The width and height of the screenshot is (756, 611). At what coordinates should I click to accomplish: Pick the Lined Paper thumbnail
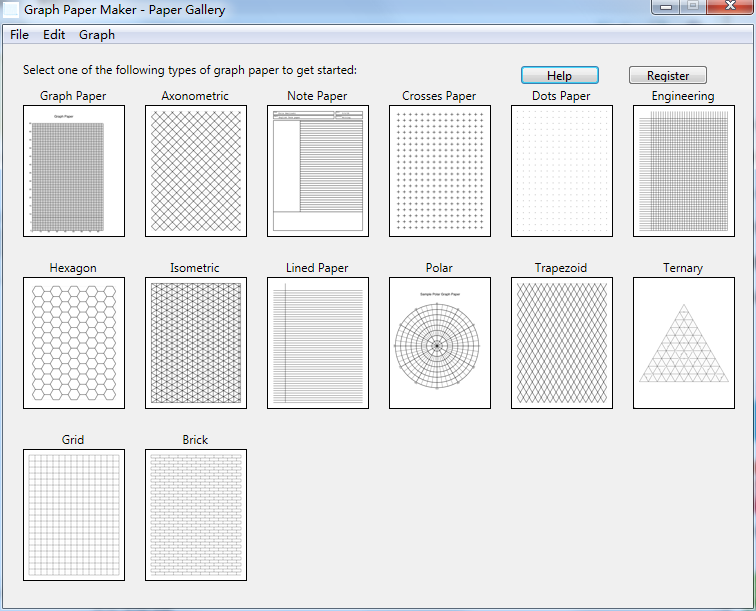318,343
